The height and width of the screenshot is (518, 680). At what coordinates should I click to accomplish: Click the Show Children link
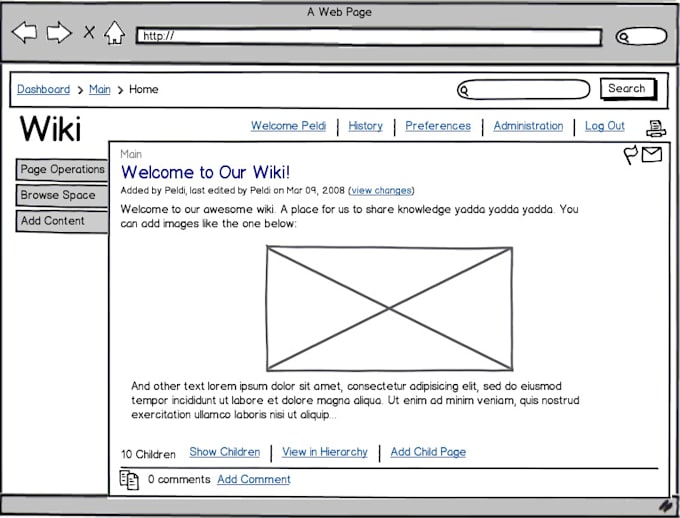225,452
